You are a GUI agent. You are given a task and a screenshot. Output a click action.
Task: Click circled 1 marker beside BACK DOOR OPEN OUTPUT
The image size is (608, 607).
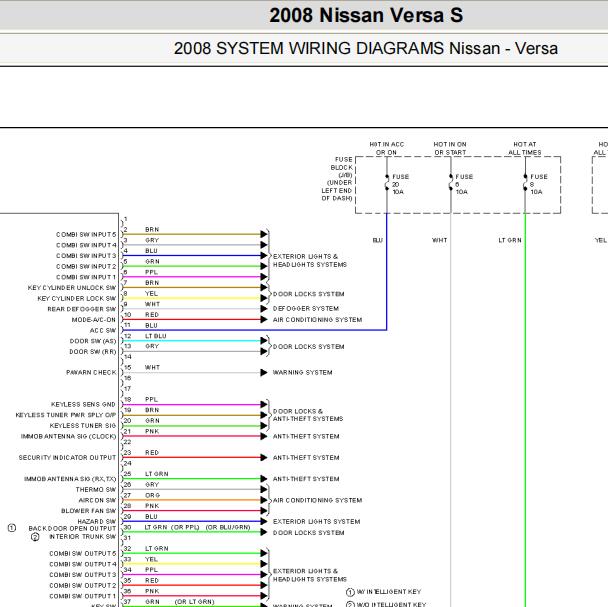tap(12, 528)
